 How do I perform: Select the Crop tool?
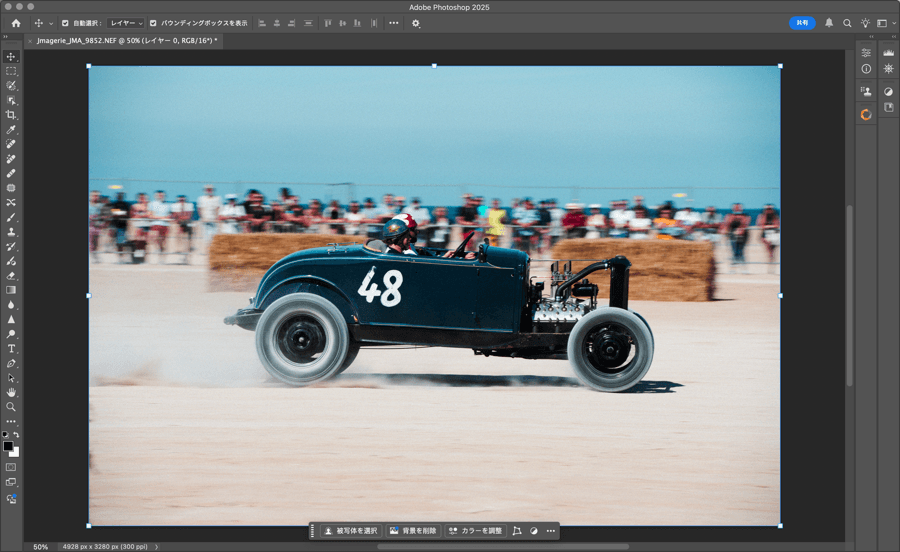pos(11,115)
